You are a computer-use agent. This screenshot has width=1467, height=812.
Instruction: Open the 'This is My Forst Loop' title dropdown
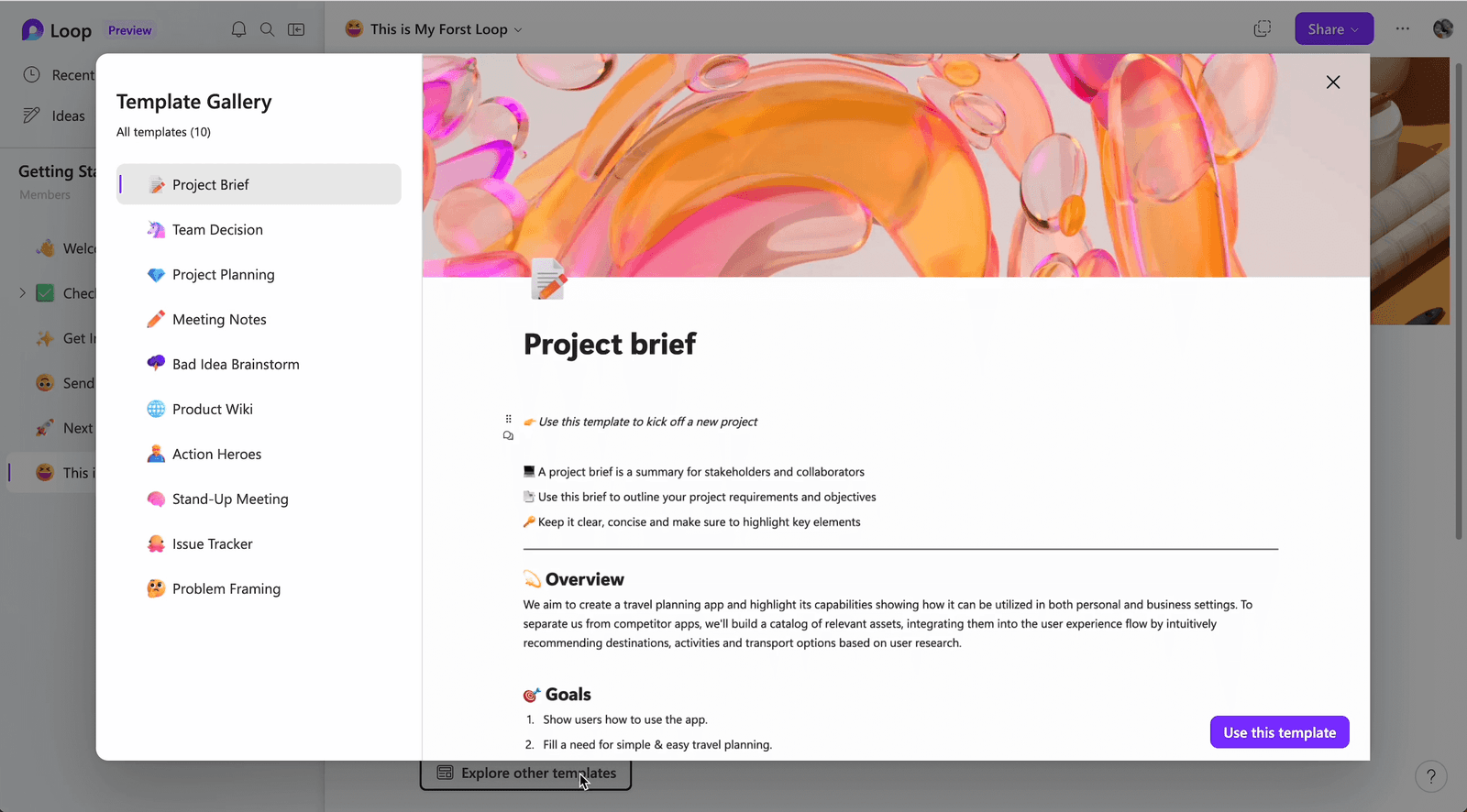tap(518, 28)
